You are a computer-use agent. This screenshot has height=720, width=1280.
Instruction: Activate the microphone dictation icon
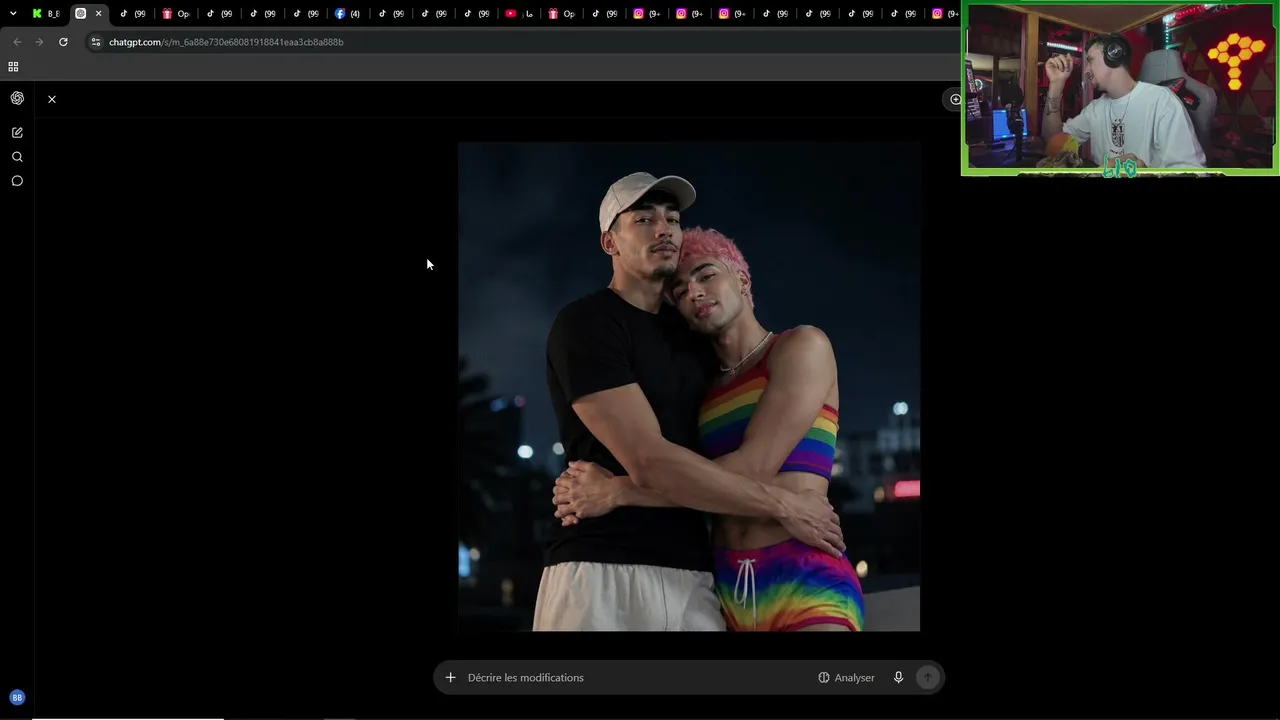(x=898, y=677)
